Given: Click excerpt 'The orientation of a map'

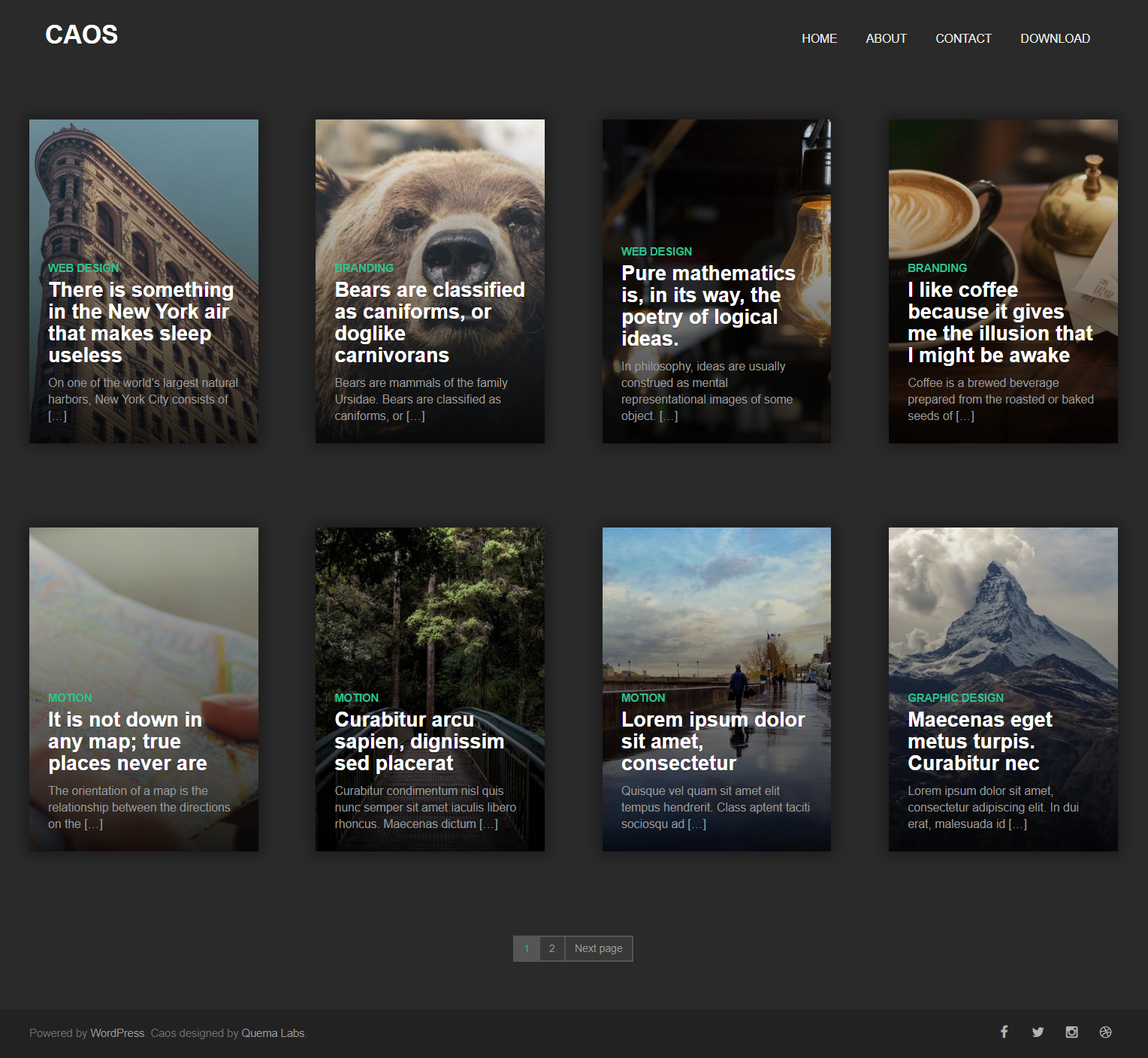Looking at the screenshot, I should [x=139, y=807].
